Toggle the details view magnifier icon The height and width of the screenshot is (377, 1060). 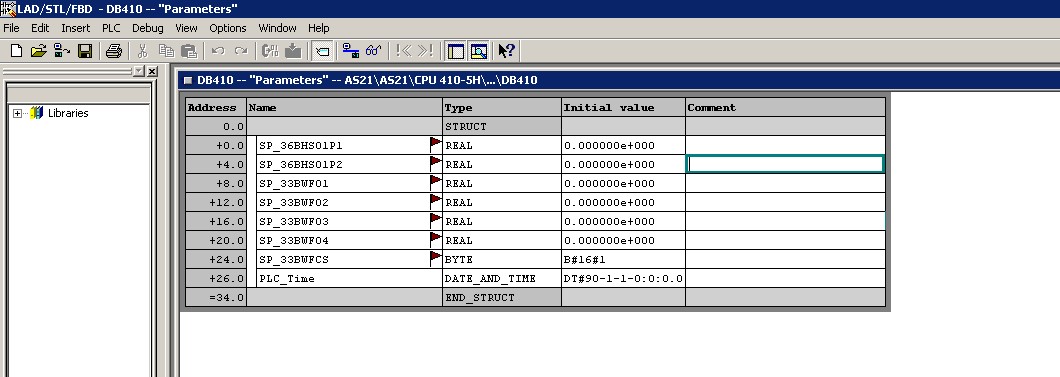pyautogui.click(x=479, y=51)
